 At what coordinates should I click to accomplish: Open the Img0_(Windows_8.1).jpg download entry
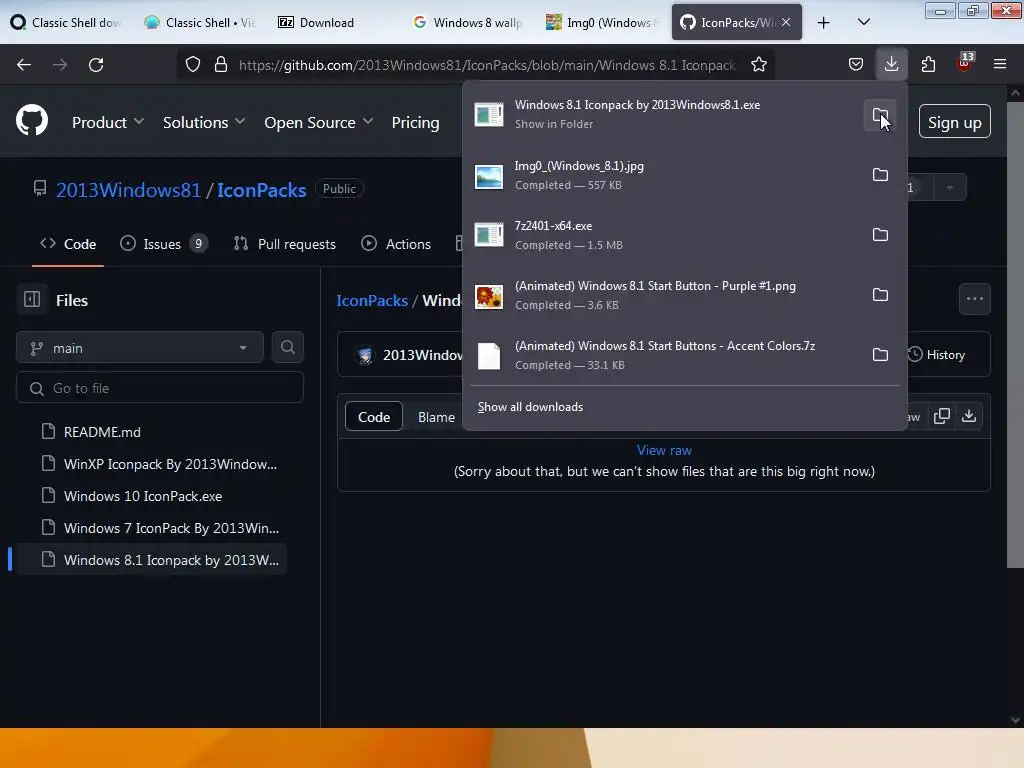click(x=665, y=175)
